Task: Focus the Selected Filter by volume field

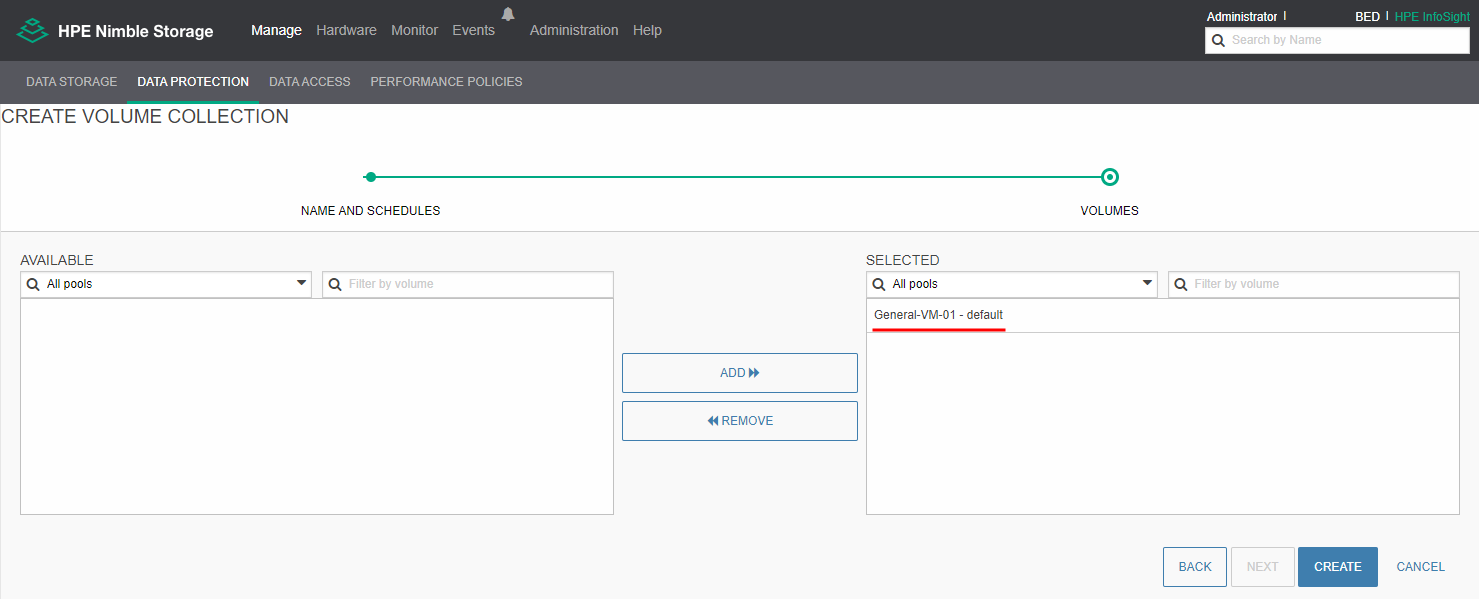Action: click(x=1314, y=284)
